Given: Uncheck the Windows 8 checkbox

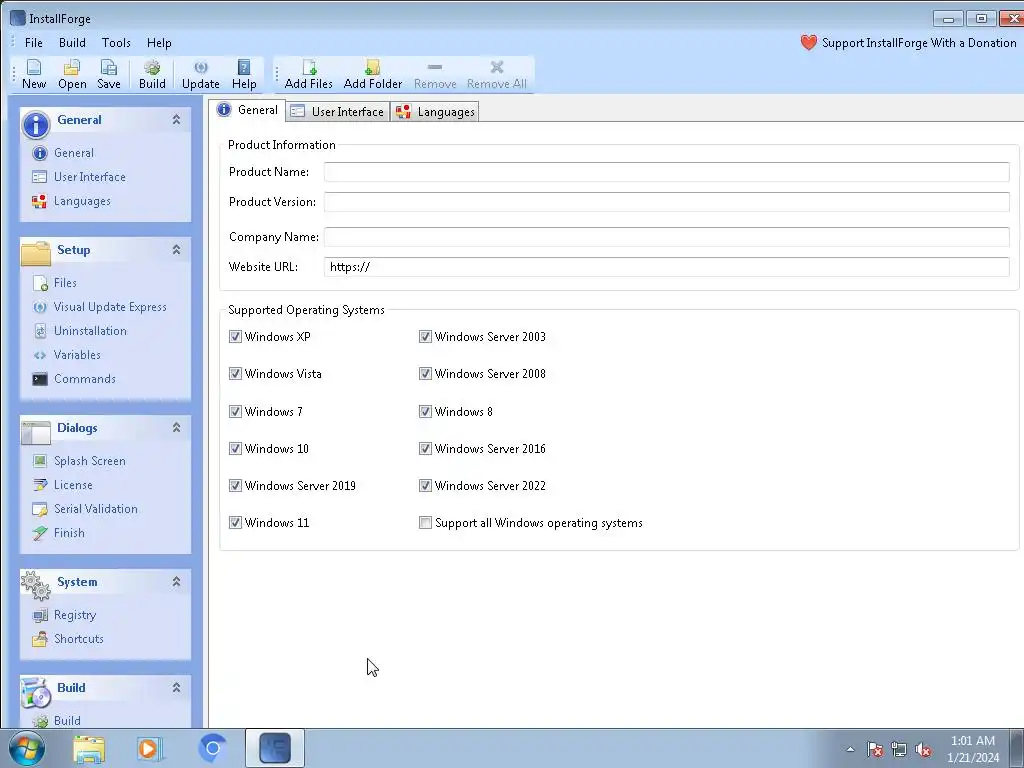Looking at the screenshot, I should (x=425, y=411).
